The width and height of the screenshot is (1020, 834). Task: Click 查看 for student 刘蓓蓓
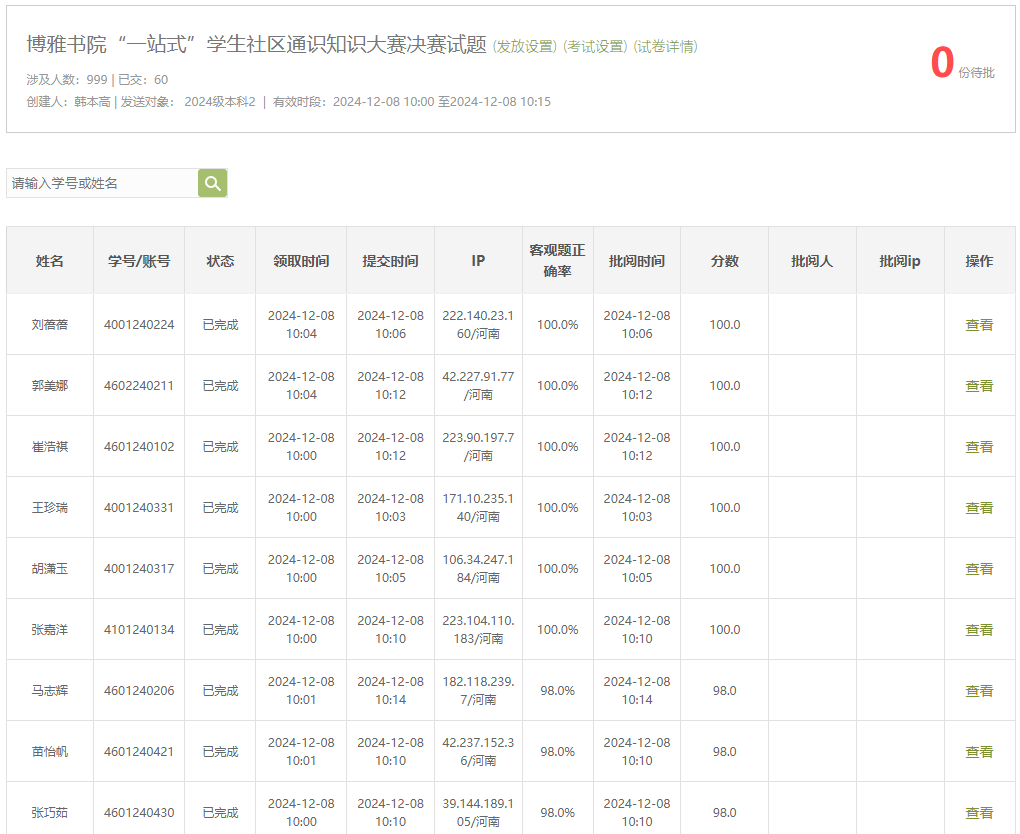coord(978,325)
